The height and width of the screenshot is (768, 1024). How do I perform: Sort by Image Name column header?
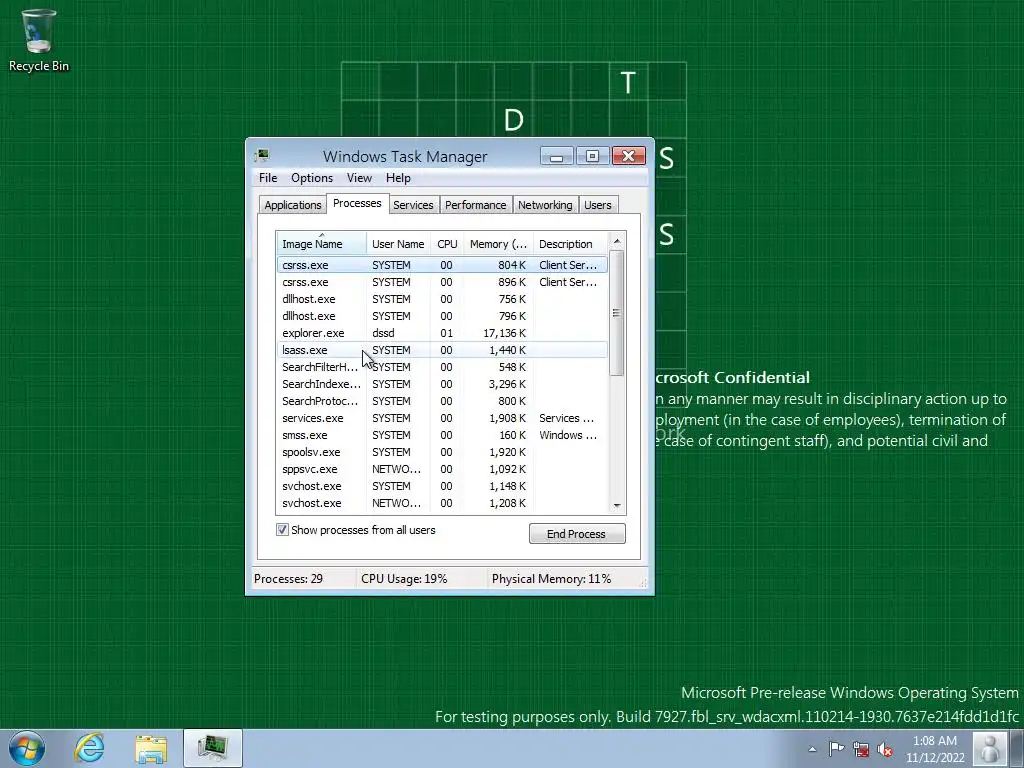point(321,244)
